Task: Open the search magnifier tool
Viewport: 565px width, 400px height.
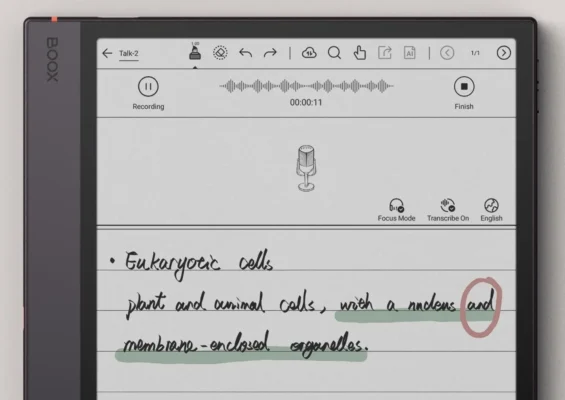Action: (334, 53)
